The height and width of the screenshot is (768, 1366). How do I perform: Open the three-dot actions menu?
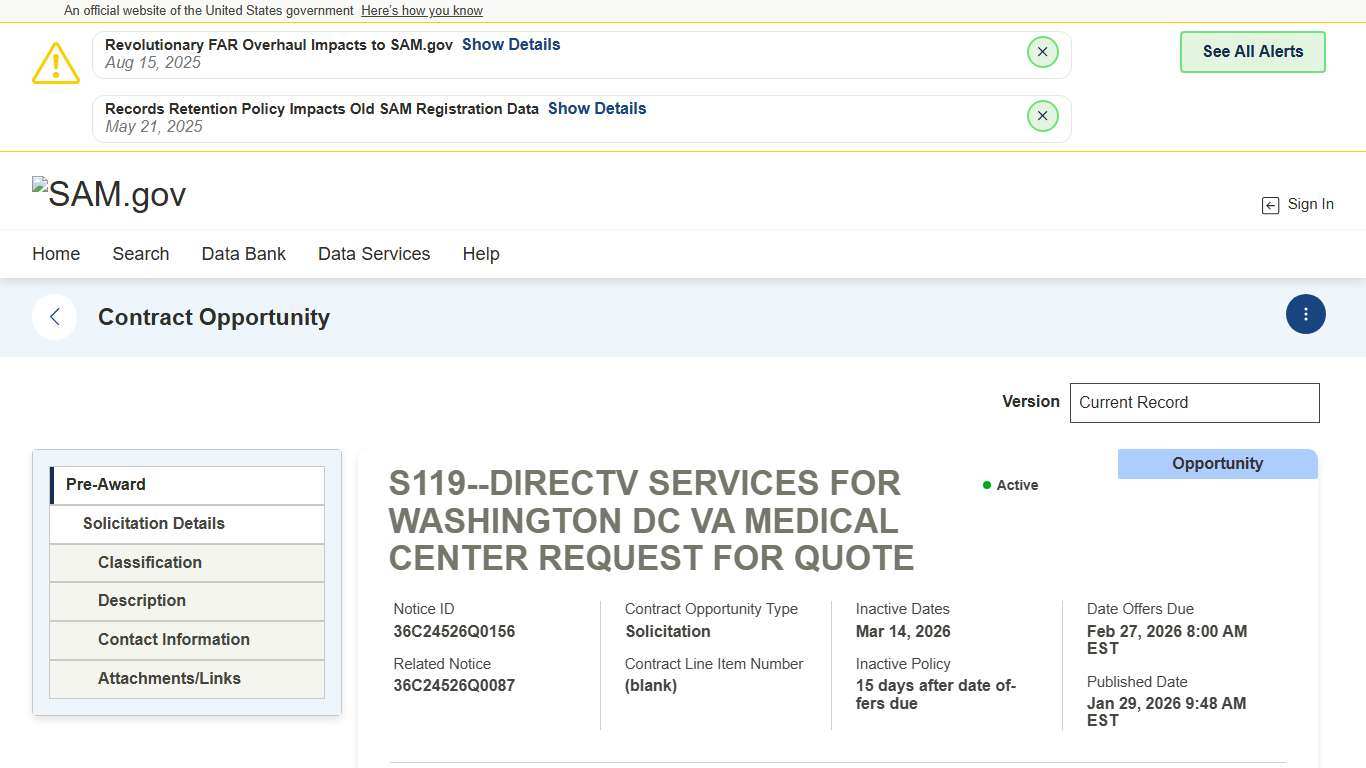coord(1305,314)
